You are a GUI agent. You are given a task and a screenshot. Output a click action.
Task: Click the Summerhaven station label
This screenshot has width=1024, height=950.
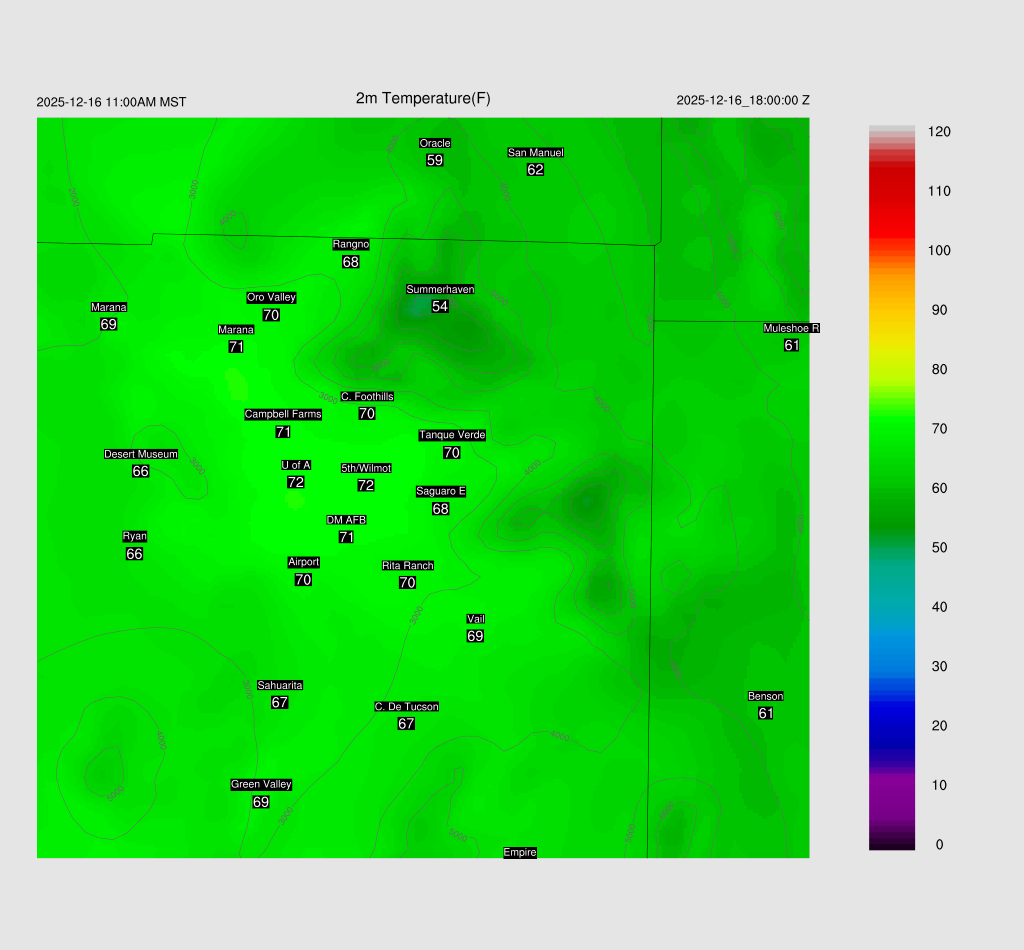pyautogui.click(x=440, y=289)
